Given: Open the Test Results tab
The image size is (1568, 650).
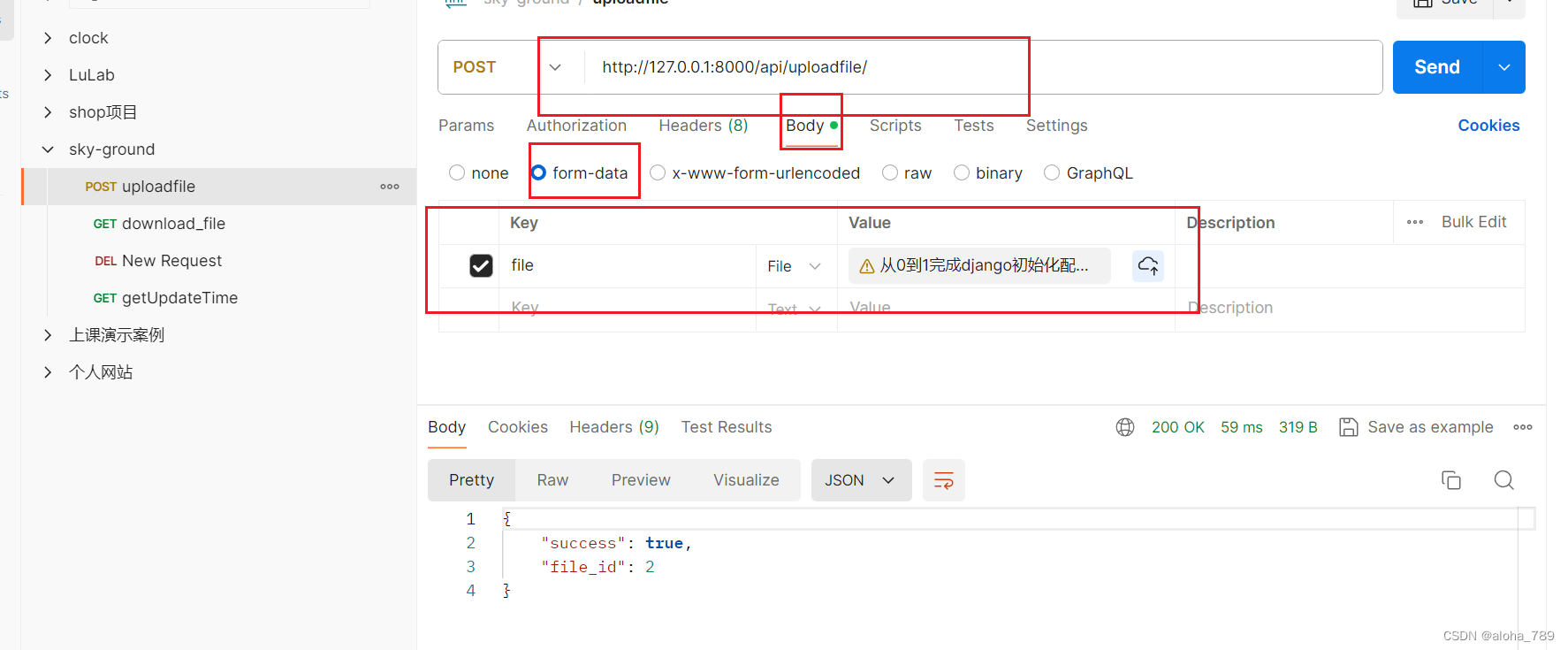Looking at the screenshot, I should 727,427.
